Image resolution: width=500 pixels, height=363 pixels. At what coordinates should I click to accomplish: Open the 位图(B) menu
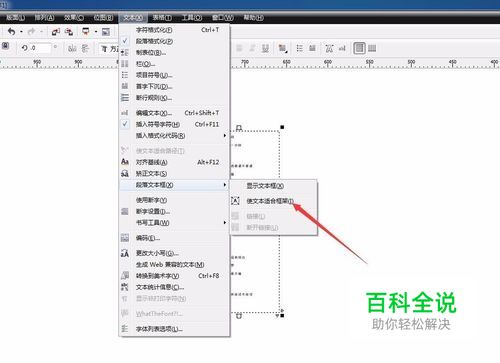pos(103,17)
